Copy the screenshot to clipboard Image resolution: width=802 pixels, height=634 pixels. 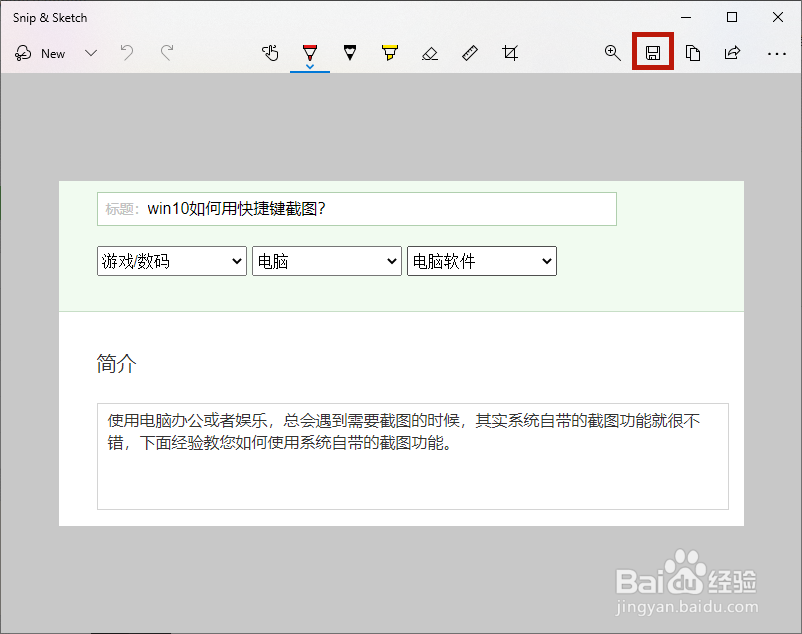[x=693, y=53]
